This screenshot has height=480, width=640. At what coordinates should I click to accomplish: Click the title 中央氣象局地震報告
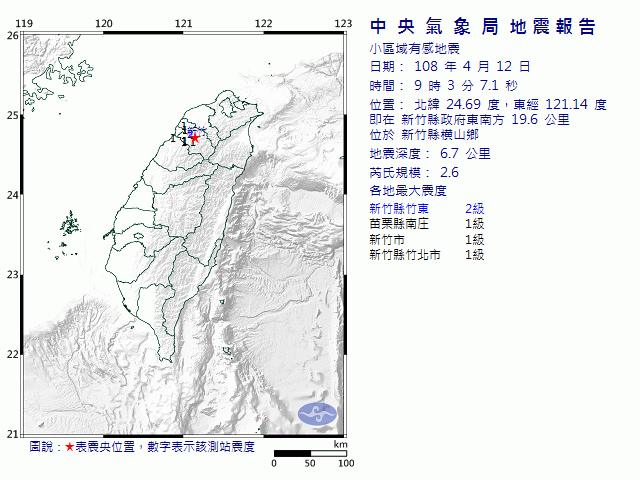[483, 27]
